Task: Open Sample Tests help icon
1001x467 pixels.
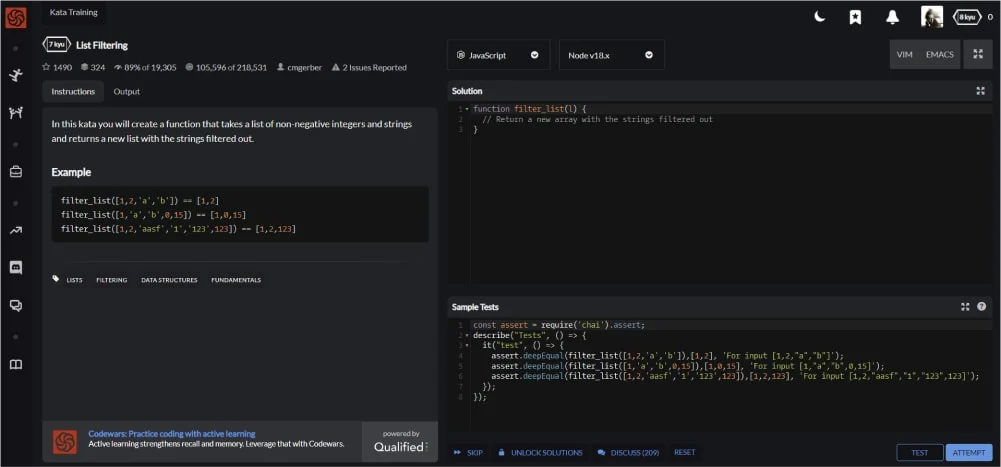Action: tap(981, 307)
